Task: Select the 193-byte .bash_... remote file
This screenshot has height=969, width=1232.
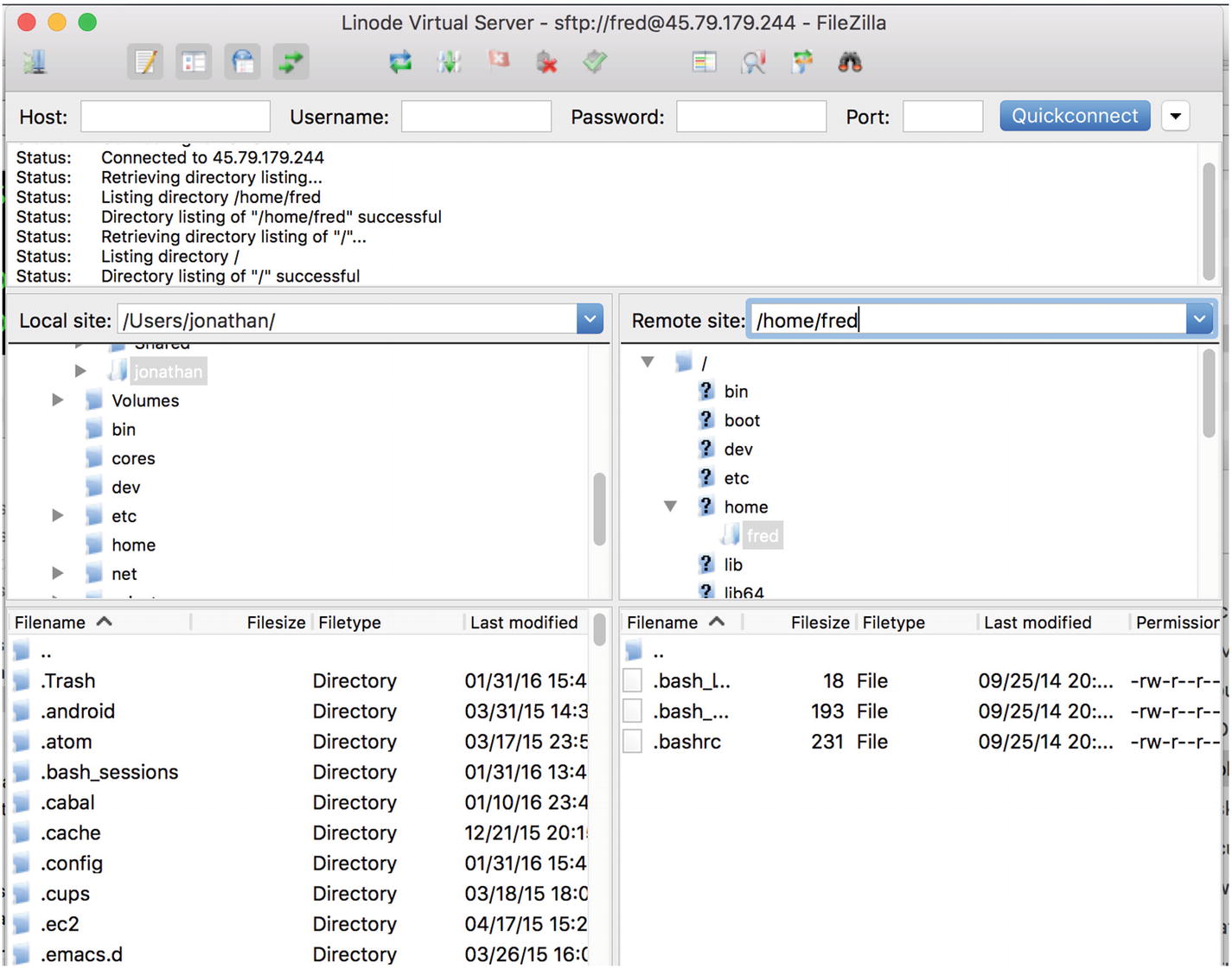Action: point(921,711)
